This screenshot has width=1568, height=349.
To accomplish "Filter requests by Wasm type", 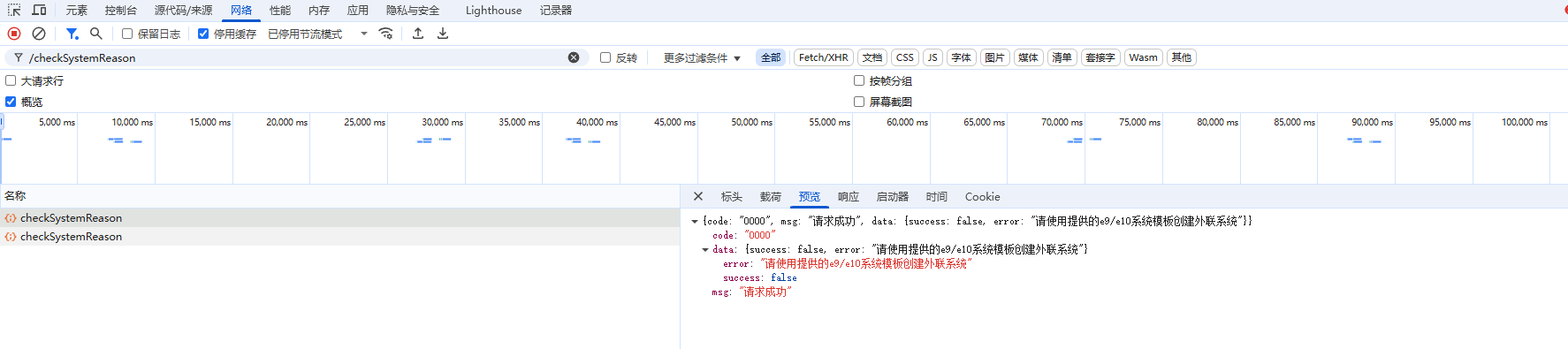I will point(1143,57).
